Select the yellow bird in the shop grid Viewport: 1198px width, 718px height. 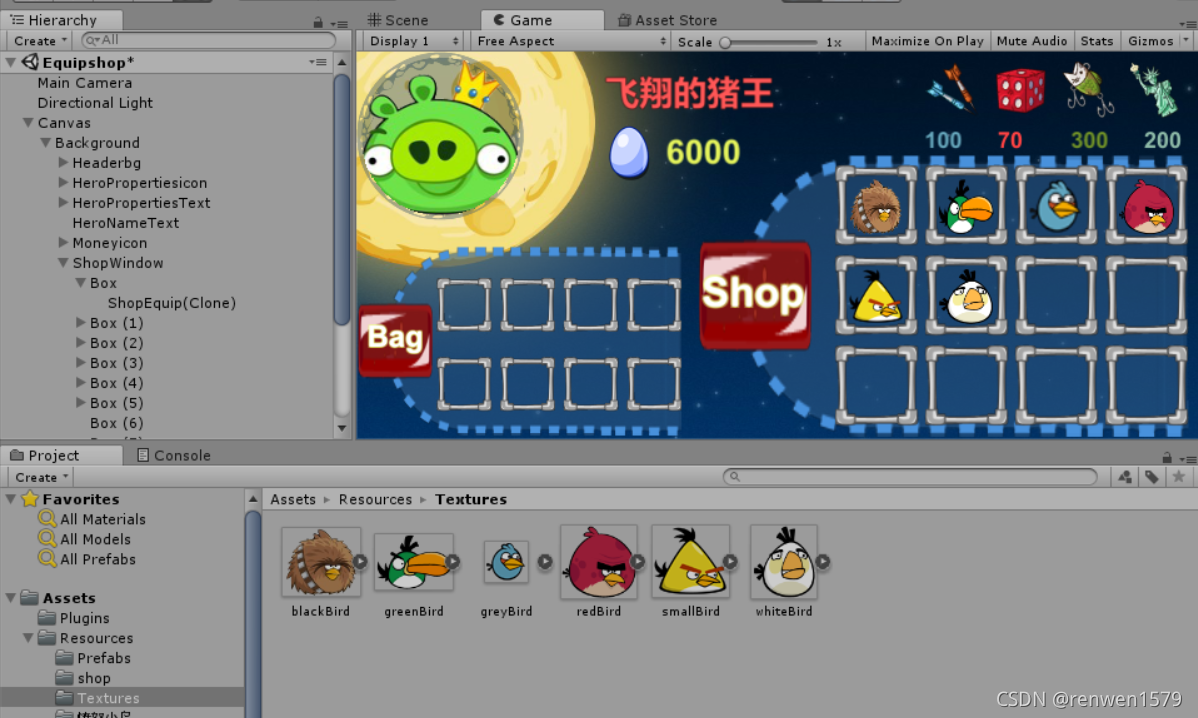point(876,296)
